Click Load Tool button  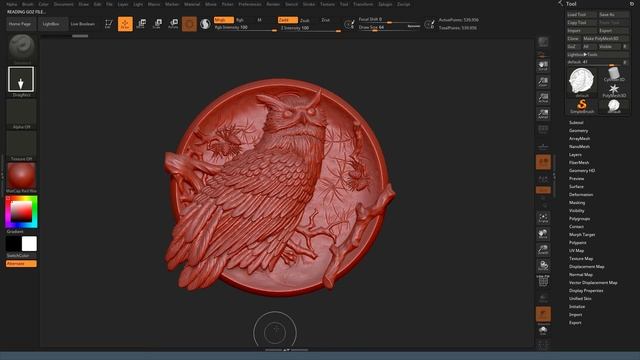[582, 15]
